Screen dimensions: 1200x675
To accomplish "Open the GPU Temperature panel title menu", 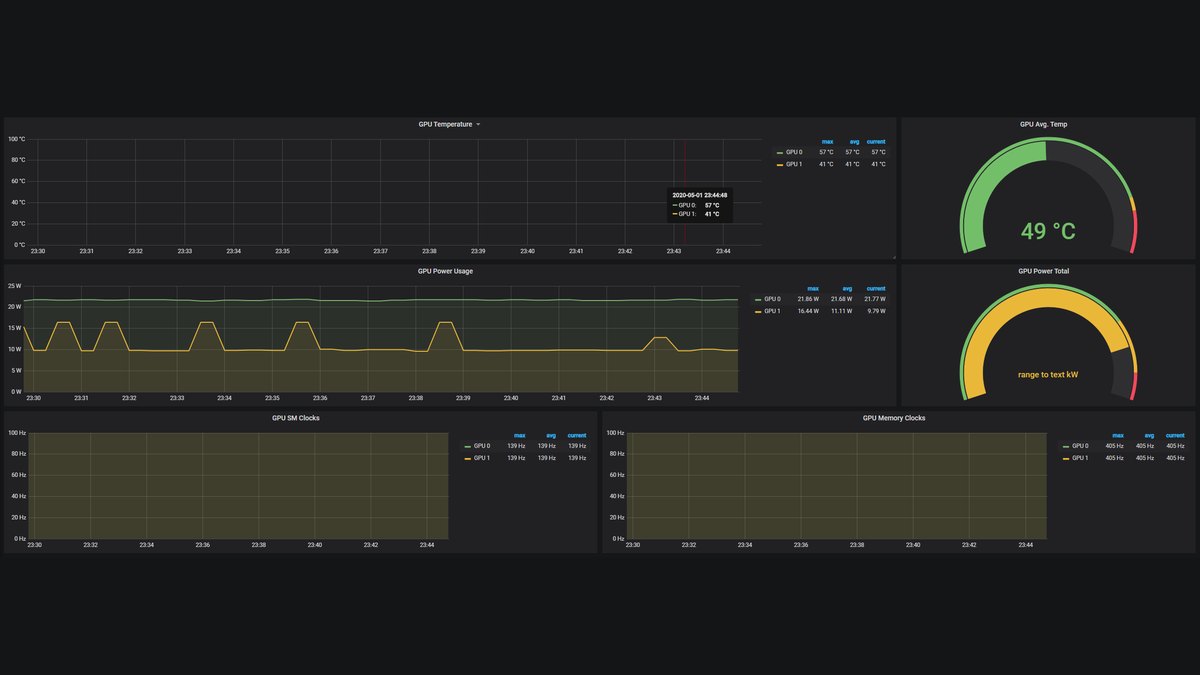I will pos(445,124).
